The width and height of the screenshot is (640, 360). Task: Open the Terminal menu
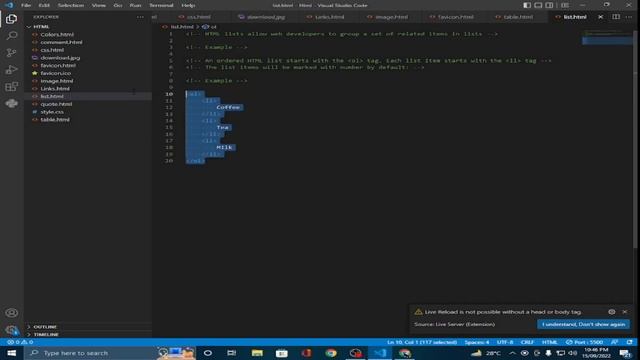coord(161,5)
